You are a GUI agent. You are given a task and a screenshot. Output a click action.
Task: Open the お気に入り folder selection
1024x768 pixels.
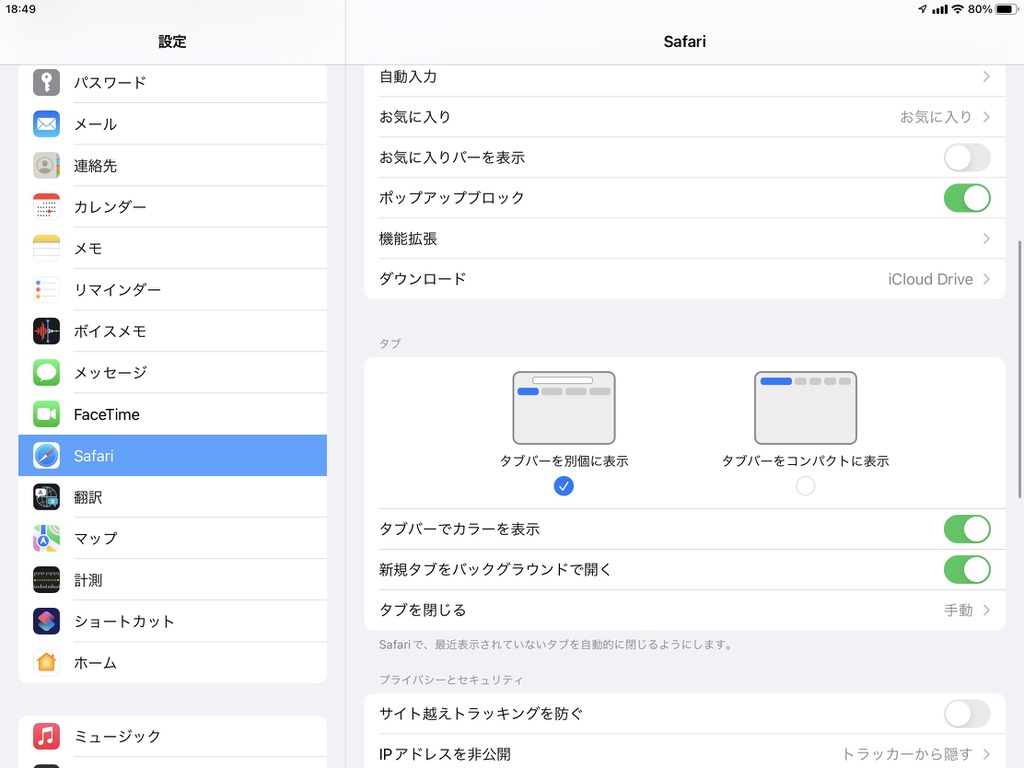pyautogui.click(x=685, y=117)
